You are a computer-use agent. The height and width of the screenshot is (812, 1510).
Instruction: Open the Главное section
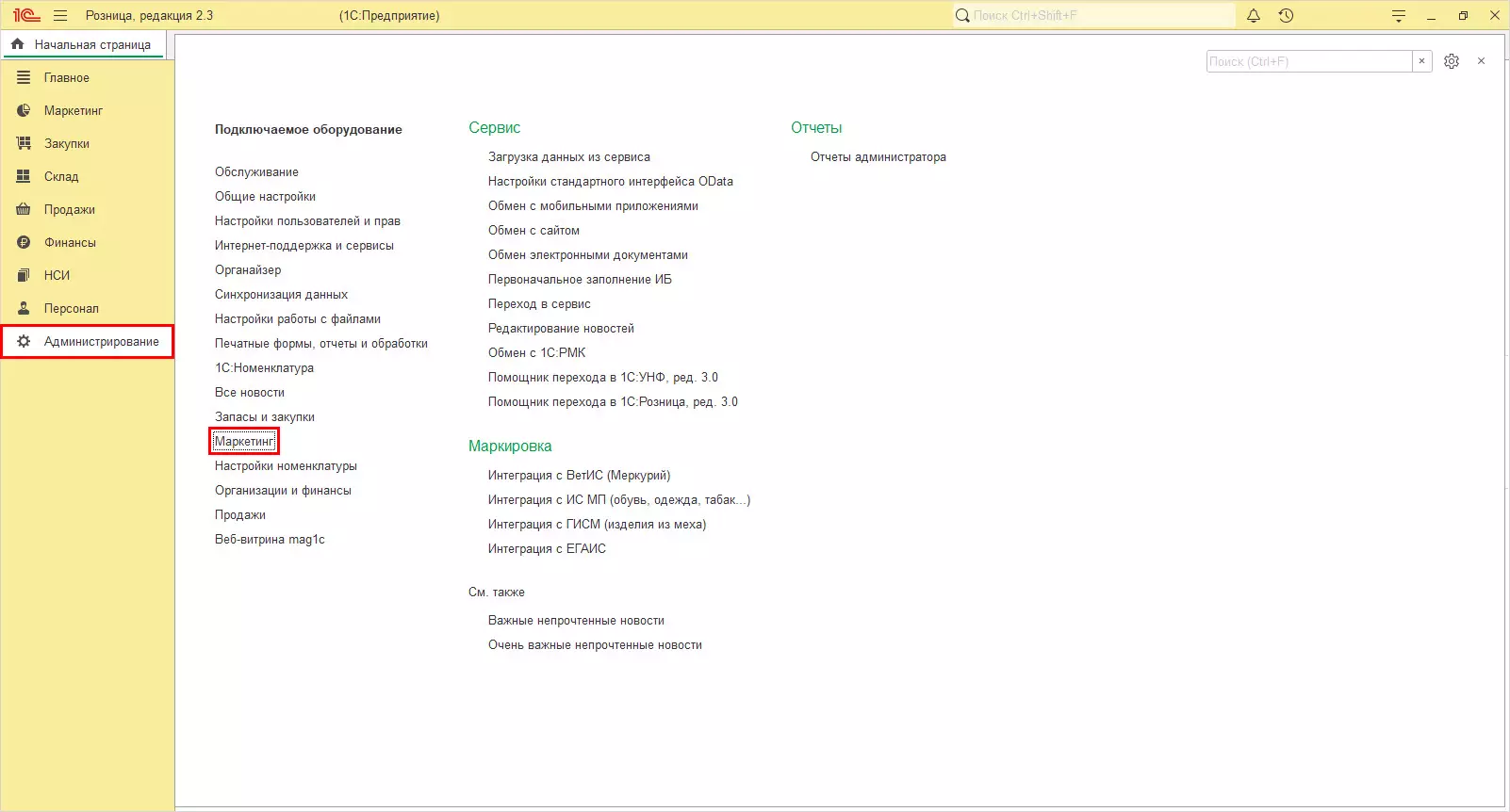point(87,77)
